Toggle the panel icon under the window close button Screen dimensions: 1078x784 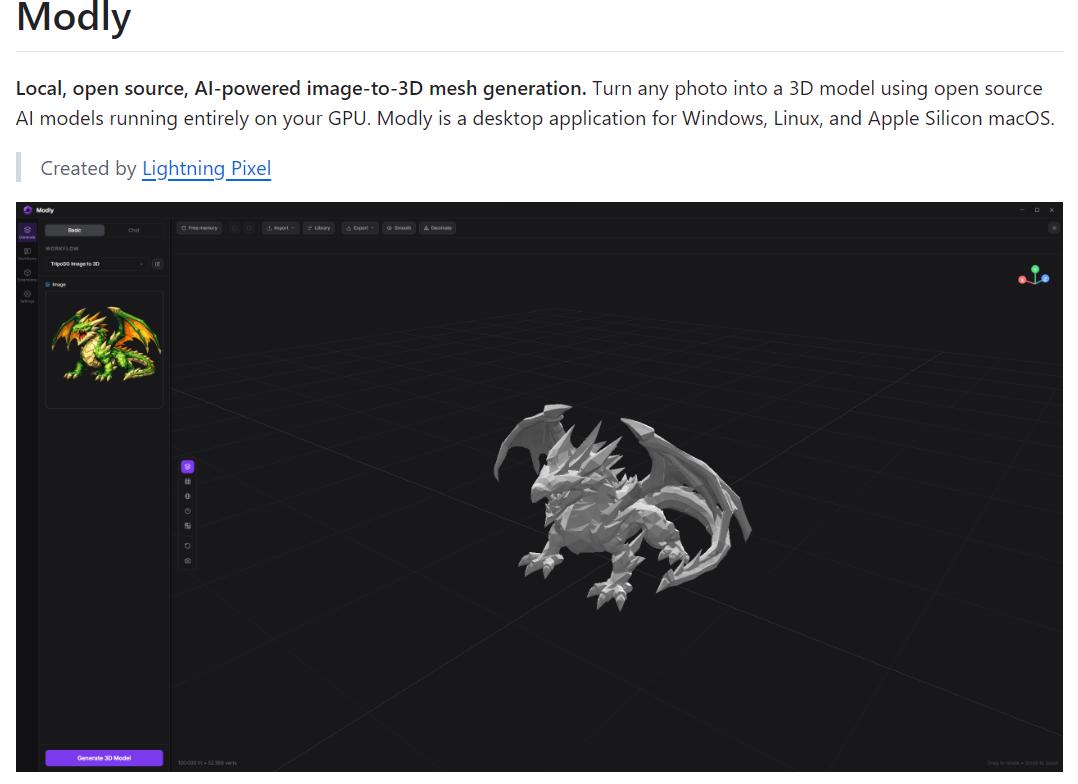coord(1053,228)
